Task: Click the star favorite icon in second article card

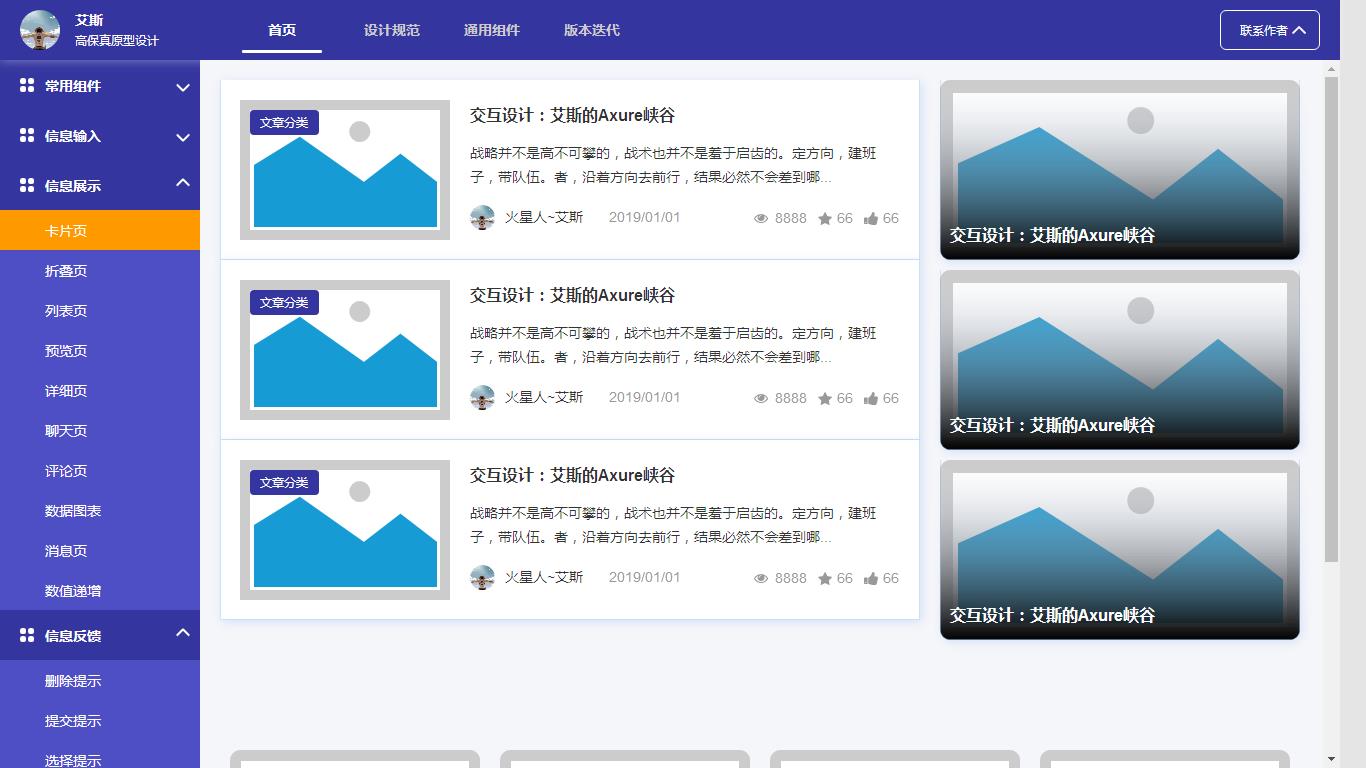Action: pyautogui.click(x=825, y=398)
